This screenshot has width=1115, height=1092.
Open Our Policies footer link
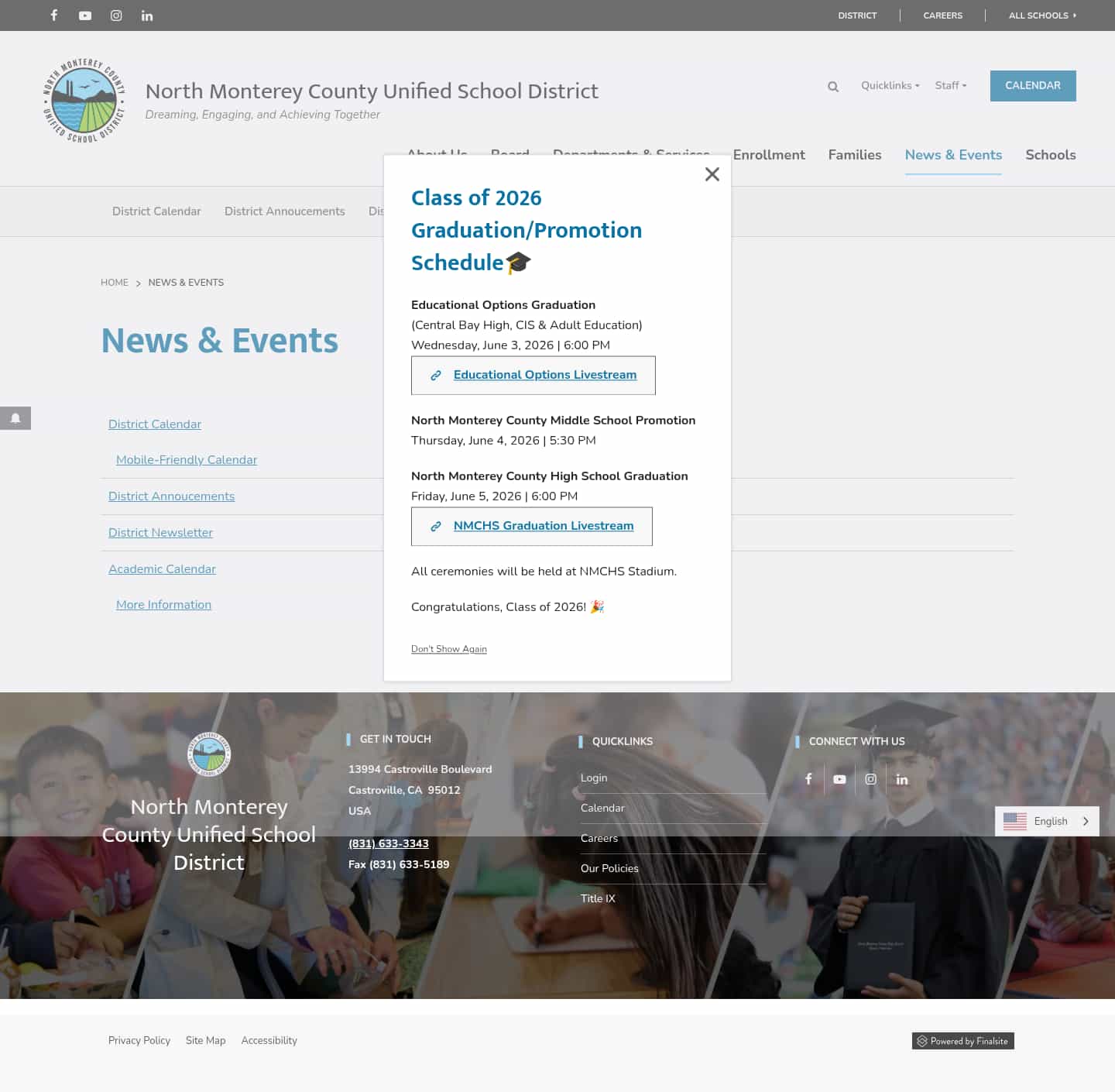[x=609, y=868]
